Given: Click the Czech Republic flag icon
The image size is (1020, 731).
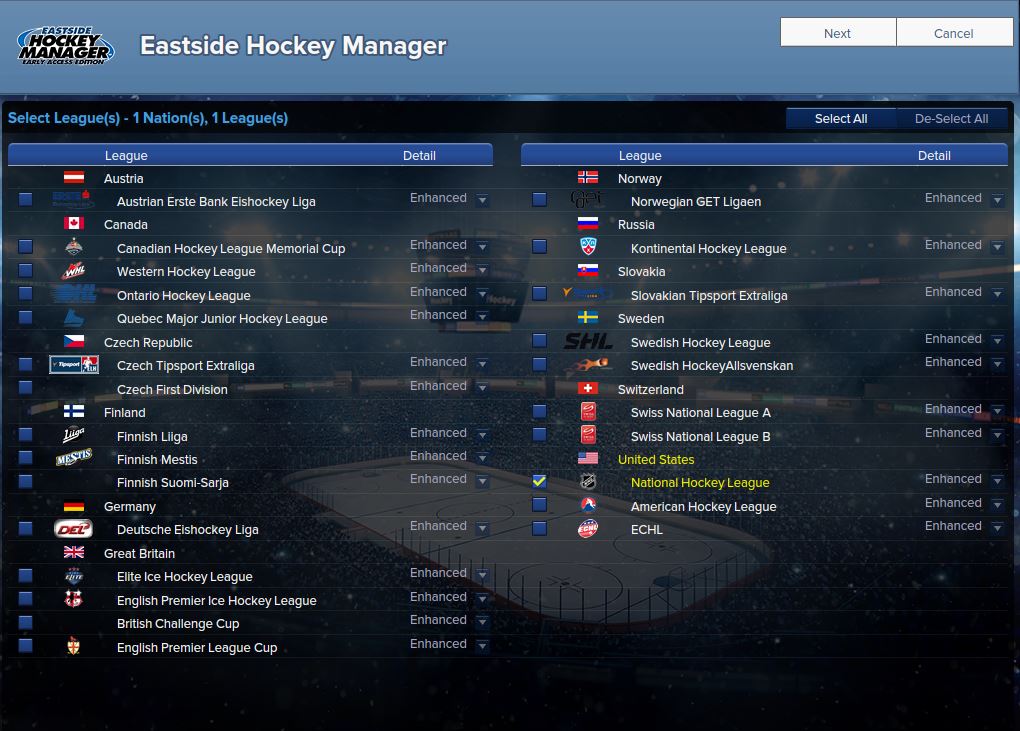Looking at the screenshot, I should (74, 341).
